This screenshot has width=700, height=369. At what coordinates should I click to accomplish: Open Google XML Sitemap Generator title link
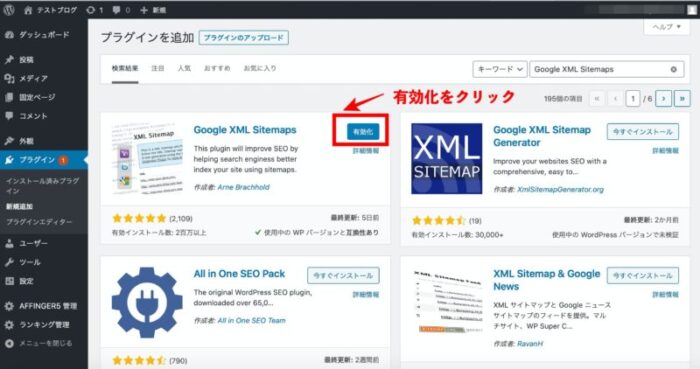pyautogui.click(x=542, y=136)
